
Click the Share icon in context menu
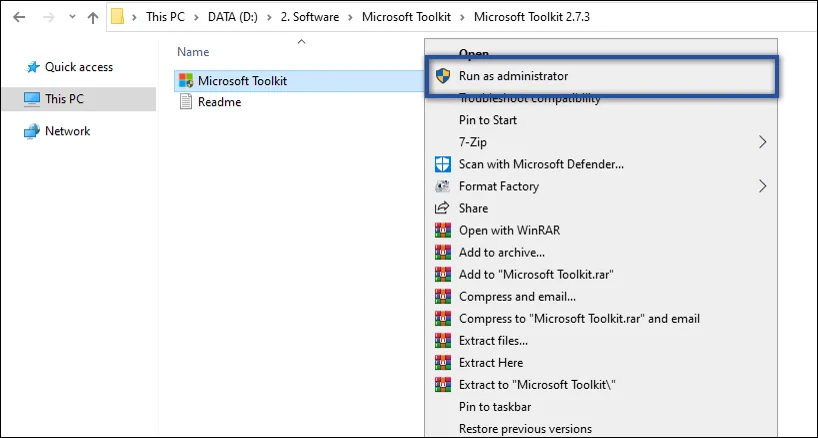(443, 208)
